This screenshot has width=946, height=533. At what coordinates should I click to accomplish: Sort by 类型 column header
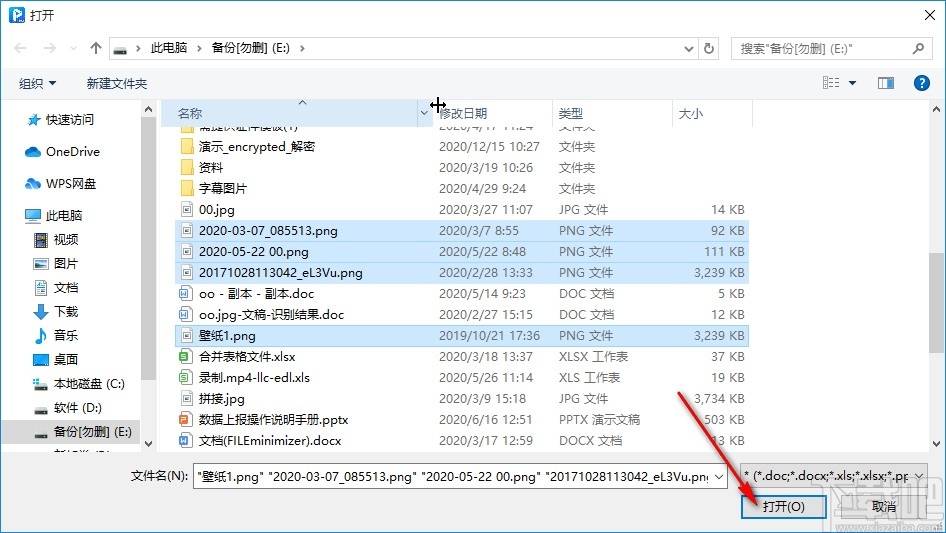[x=571, y=113]
